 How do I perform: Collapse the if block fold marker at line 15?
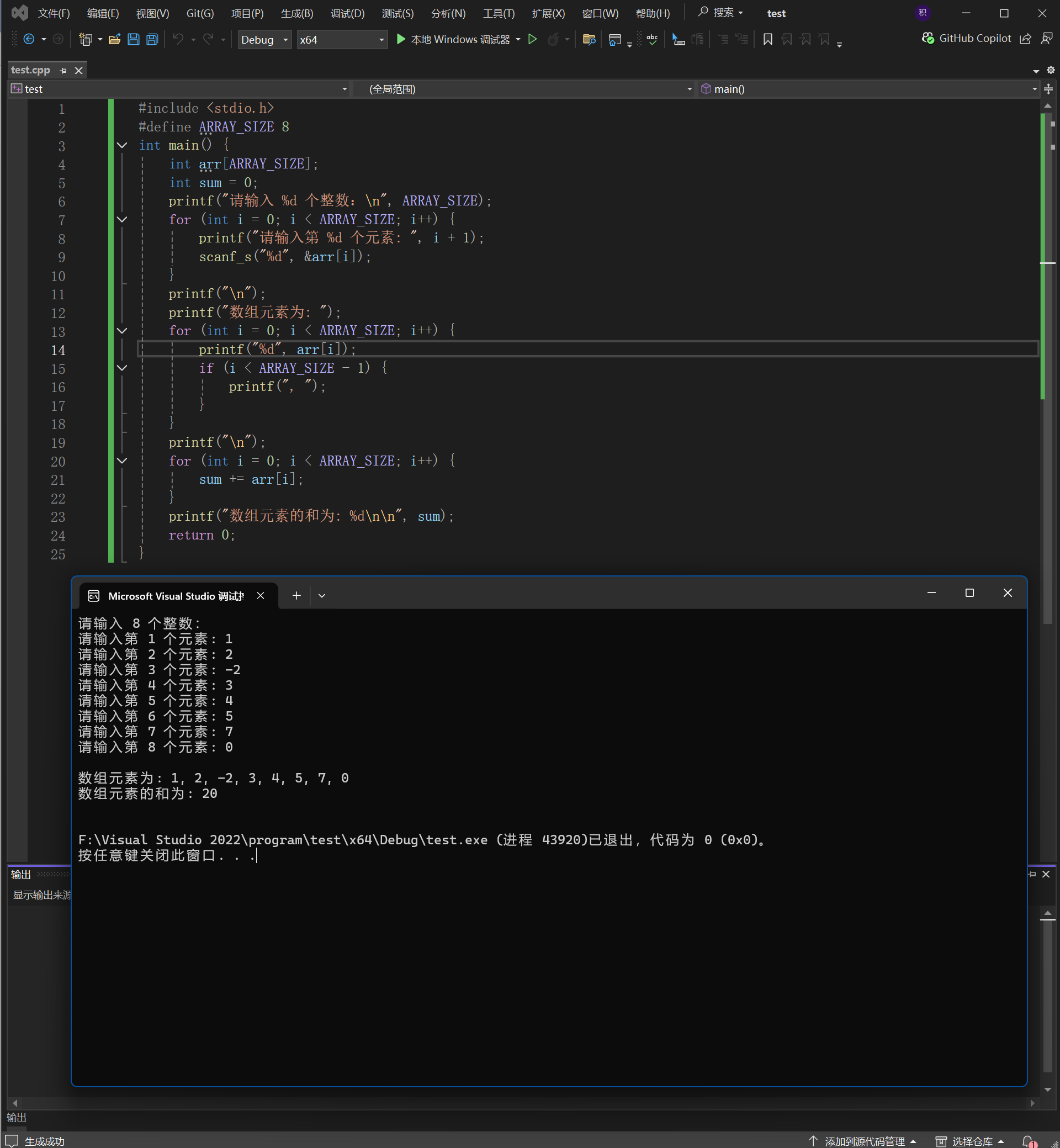click(x=122, y=368)
